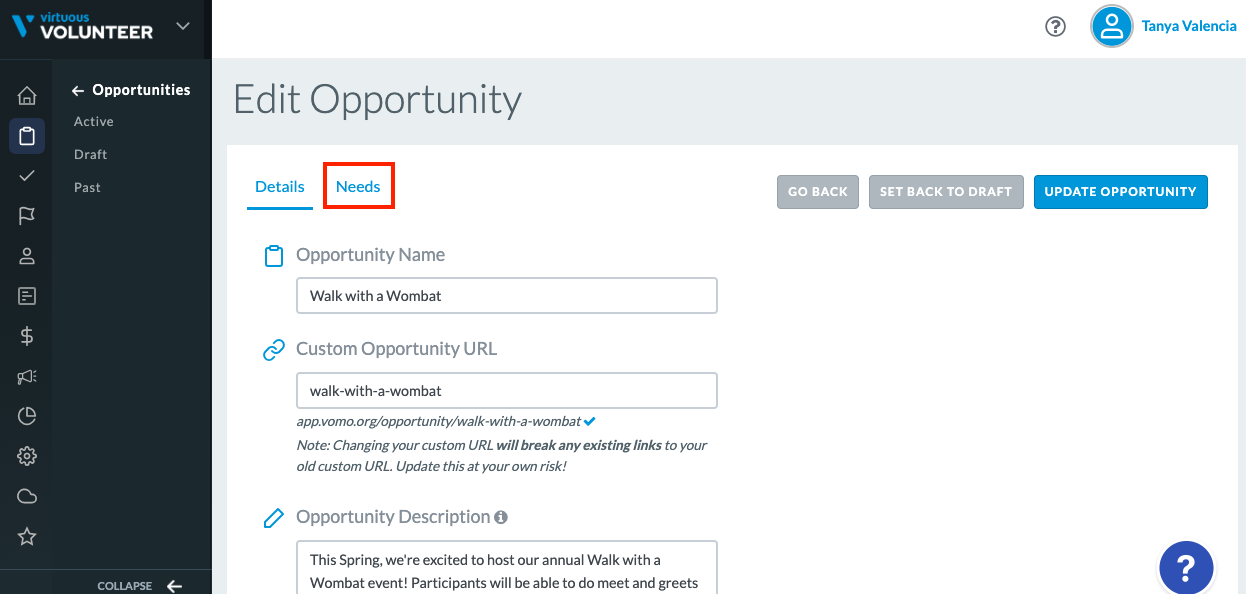Click the UPDATE OPPORTUNITY button
This screenshot has height=594, width=1246.
pyautogui.click(x=1120, y=192)
